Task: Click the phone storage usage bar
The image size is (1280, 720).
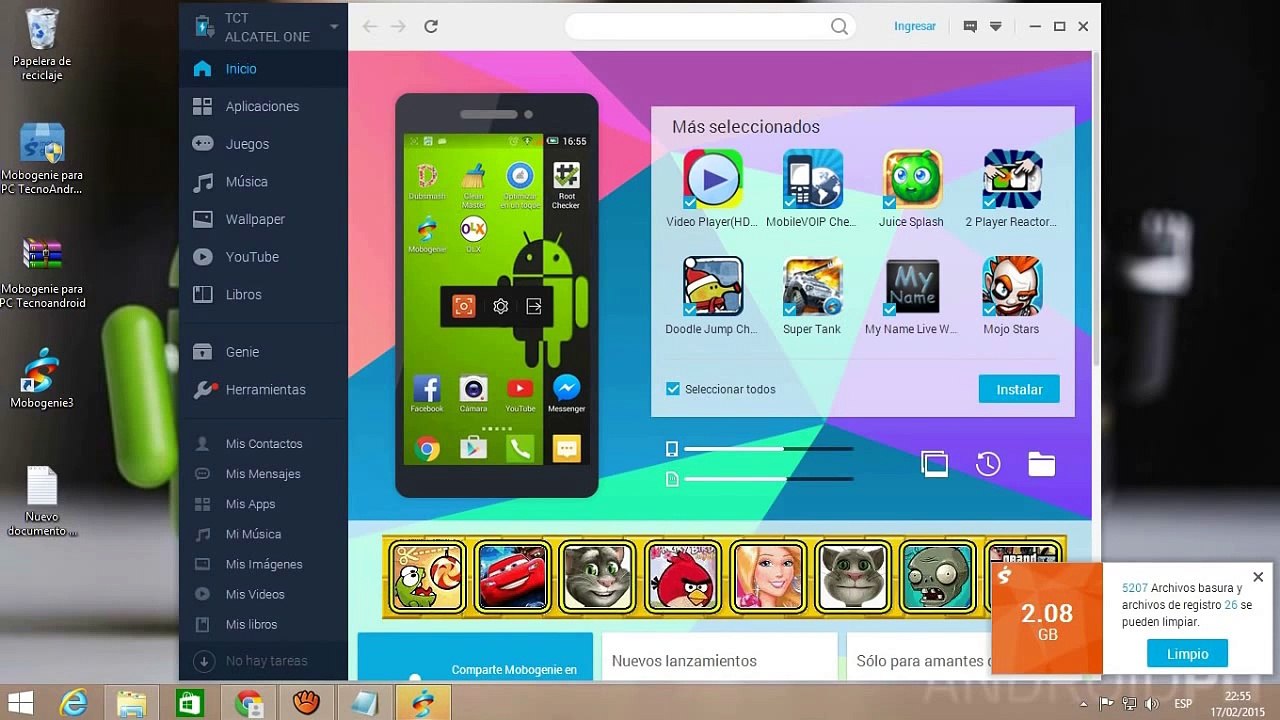Action: click(x=769, y=449)
